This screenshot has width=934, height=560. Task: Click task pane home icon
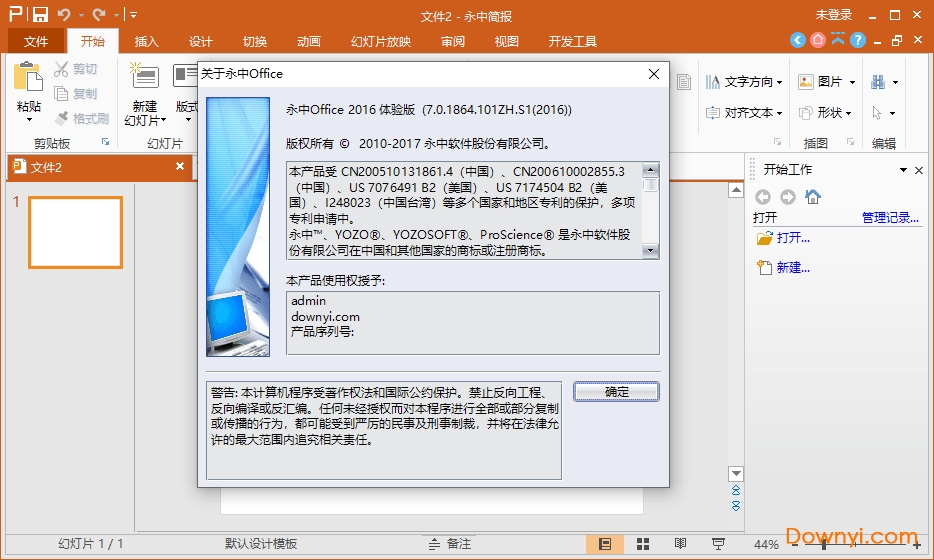pyautogui.click(x=812, y=196)
